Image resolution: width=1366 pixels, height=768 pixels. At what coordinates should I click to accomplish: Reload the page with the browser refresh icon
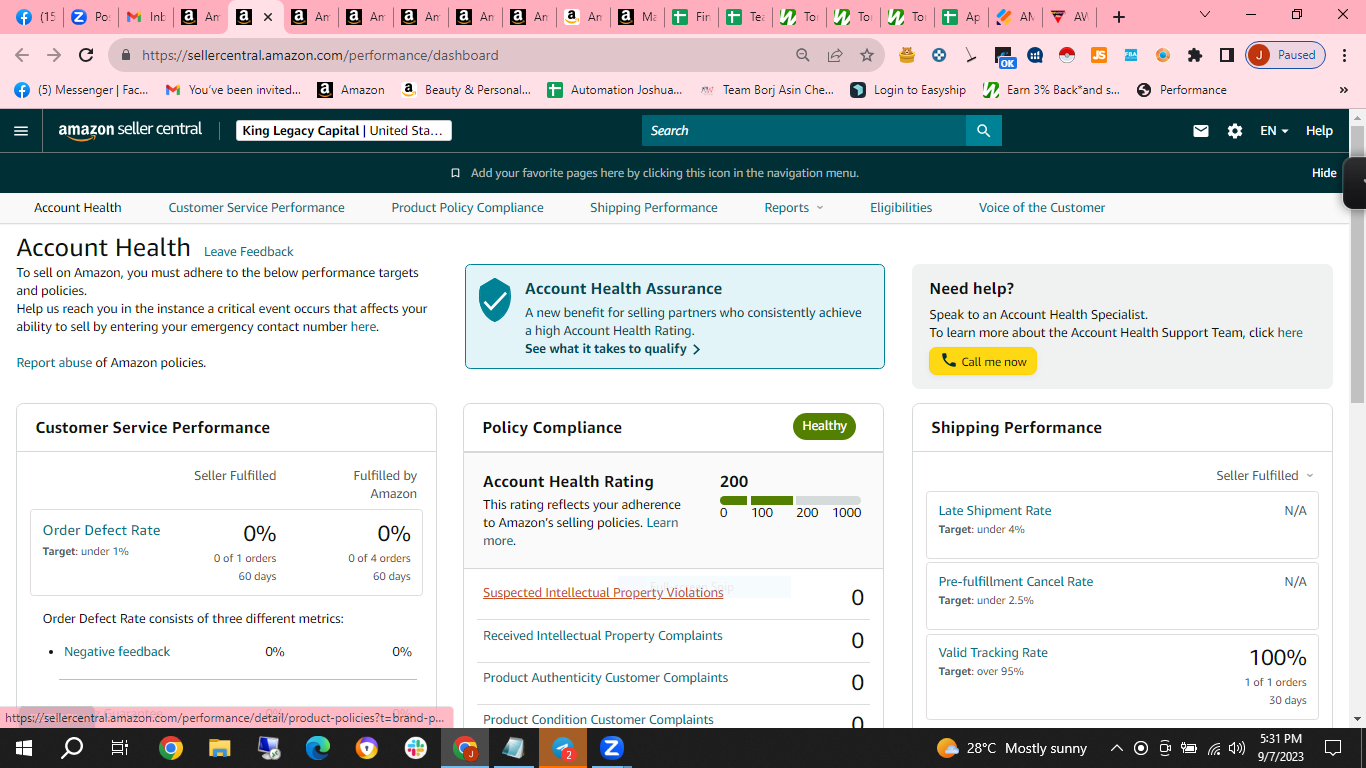86,55
